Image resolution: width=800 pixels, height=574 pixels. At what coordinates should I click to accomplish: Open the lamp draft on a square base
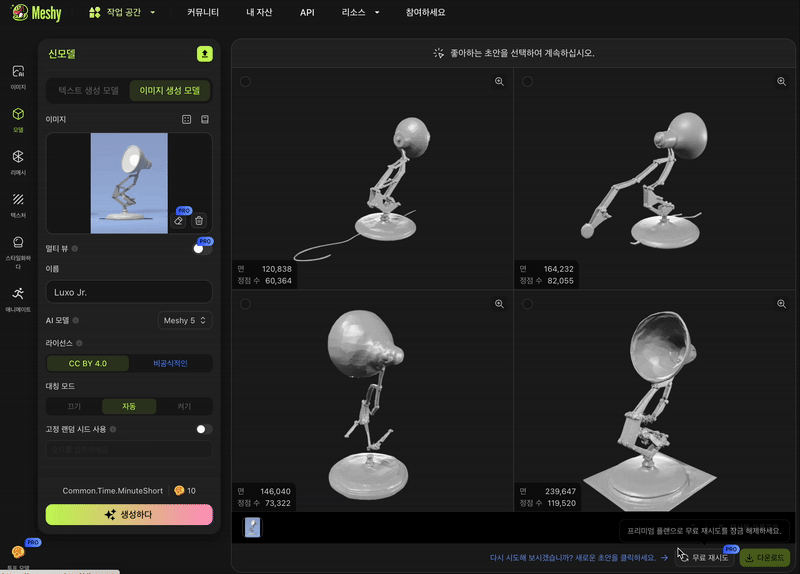pyautogui.click(x=655, y=401)
